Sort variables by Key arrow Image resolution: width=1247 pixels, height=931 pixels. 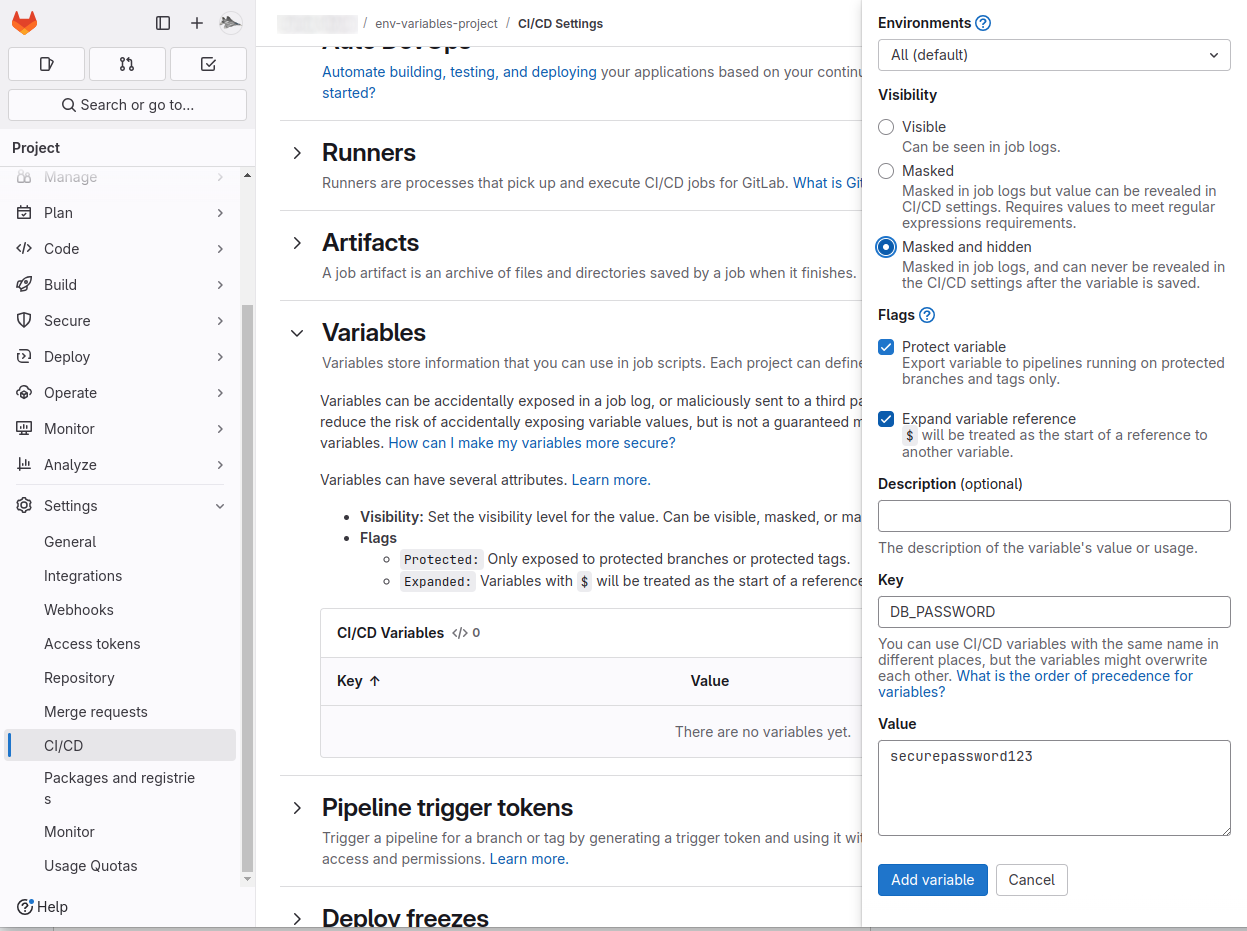375,681
